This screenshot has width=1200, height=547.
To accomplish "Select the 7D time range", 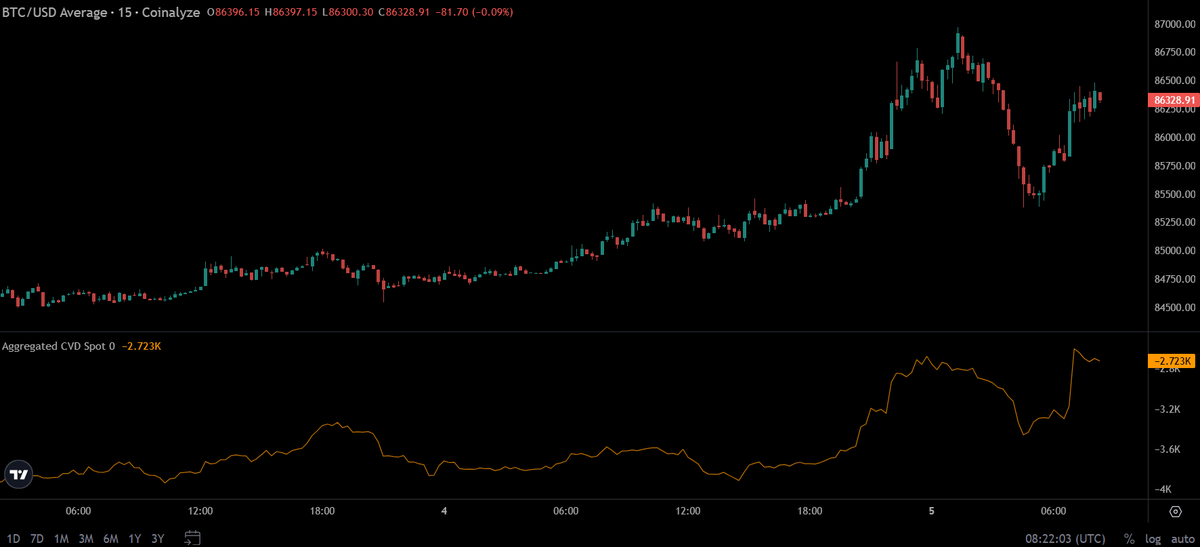I will [37, 539].
